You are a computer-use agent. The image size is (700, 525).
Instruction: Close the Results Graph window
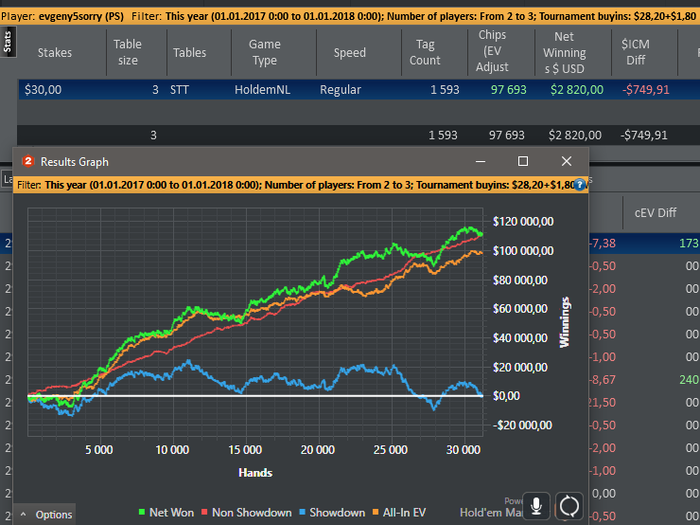click(x=566, y=161)
